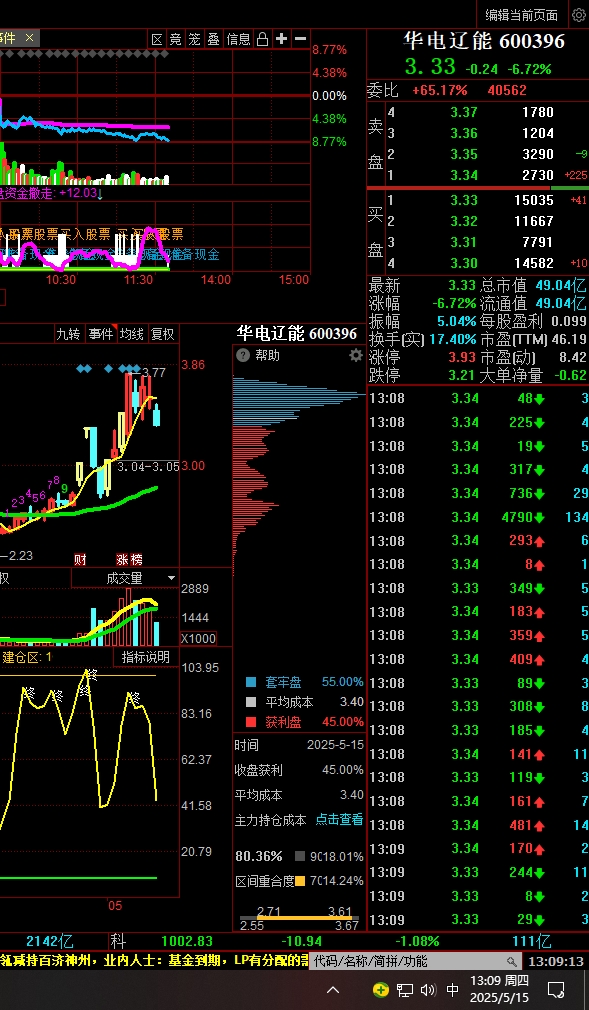Click the 大单净量 -0.62 value

coord(570,375)
